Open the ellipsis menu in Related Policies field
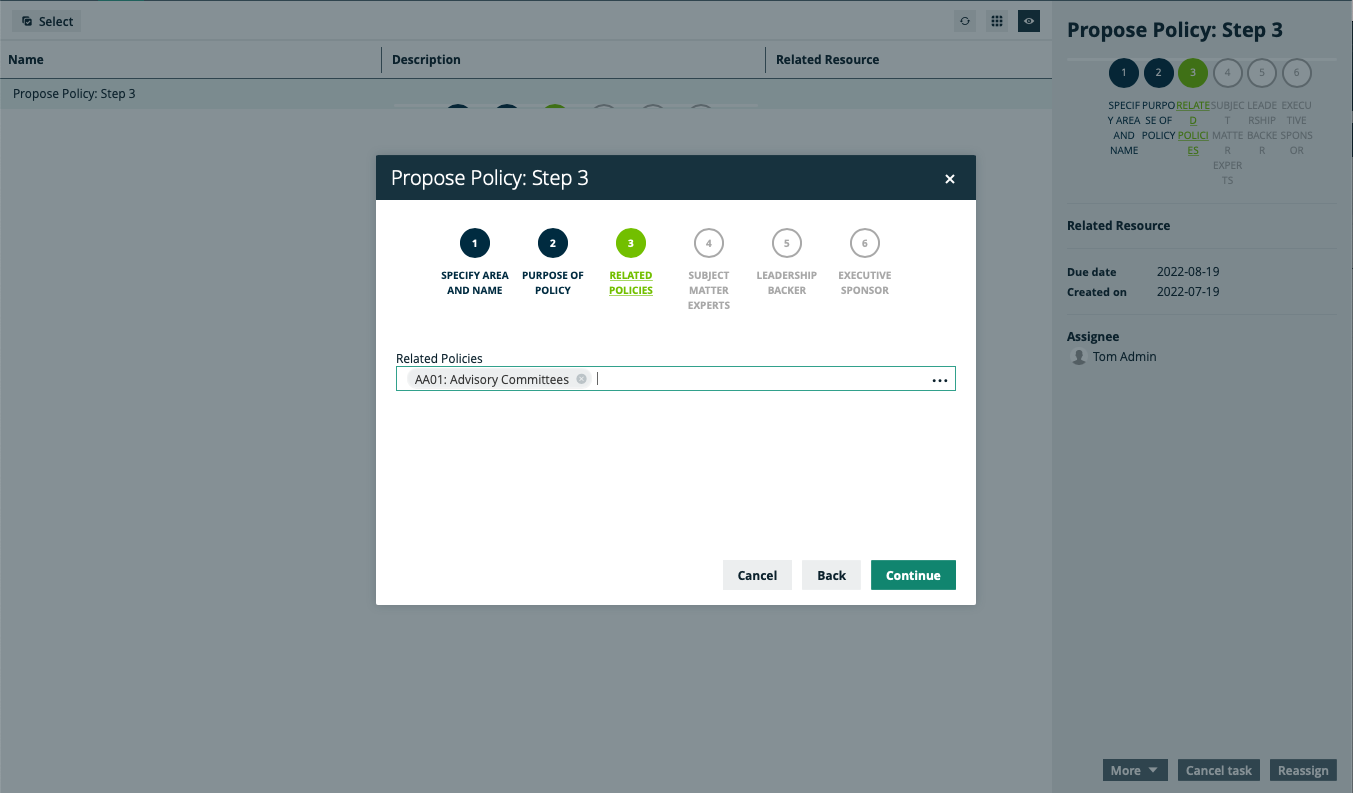Screen dimensions: 1353x793 click(940, 380)
